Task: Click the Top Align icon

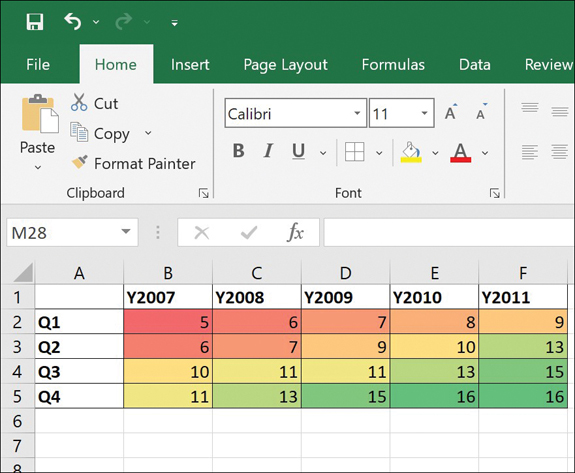Action: point(530,108)
